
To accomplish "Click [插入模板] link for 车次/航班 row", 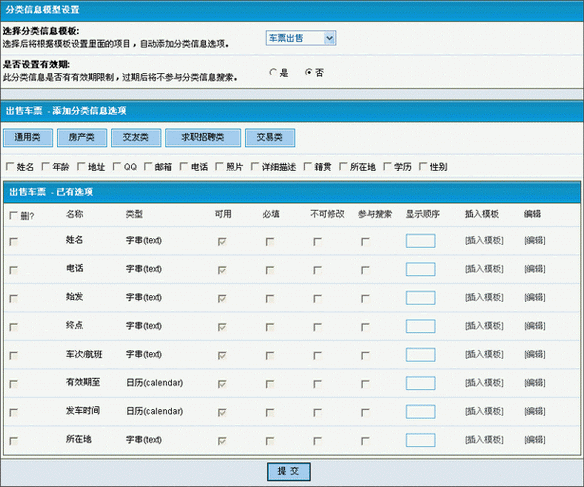I will (484, 354).
